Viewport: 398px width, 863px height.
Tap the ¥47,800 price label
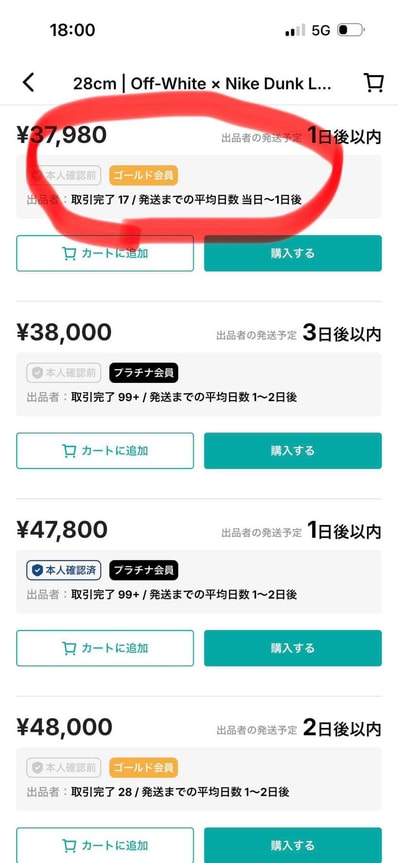[62, 529]
